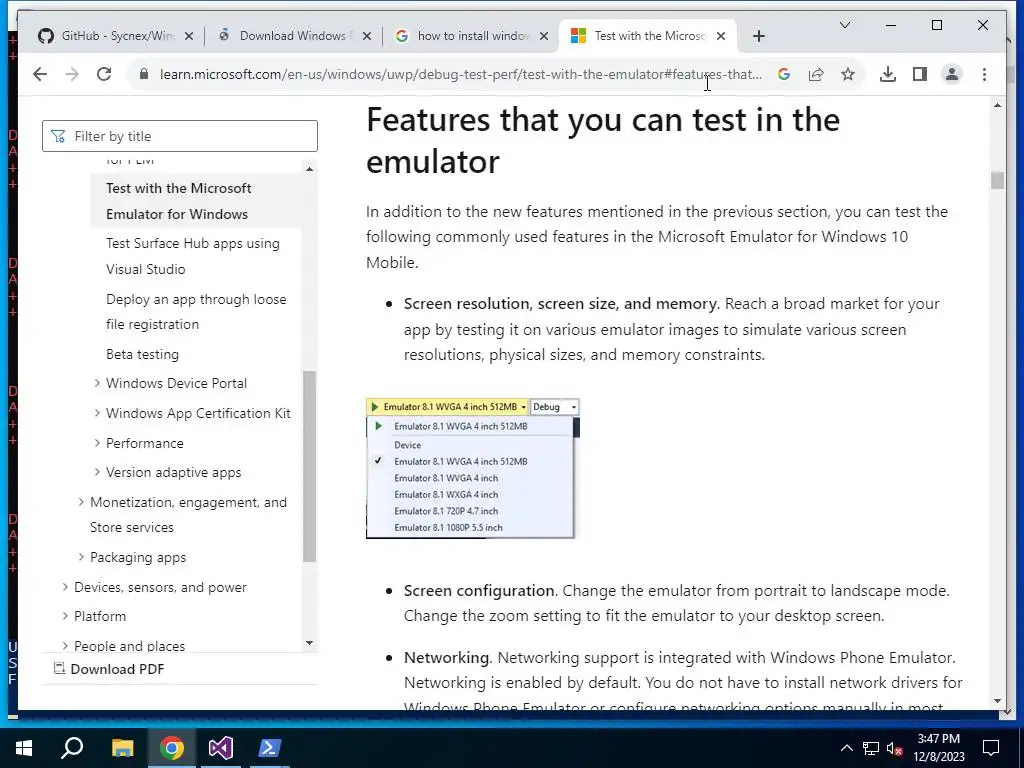Open Test with the Microsoft Emulator item
Viewport: 1024px width, 768px height.
click(195, 201)
